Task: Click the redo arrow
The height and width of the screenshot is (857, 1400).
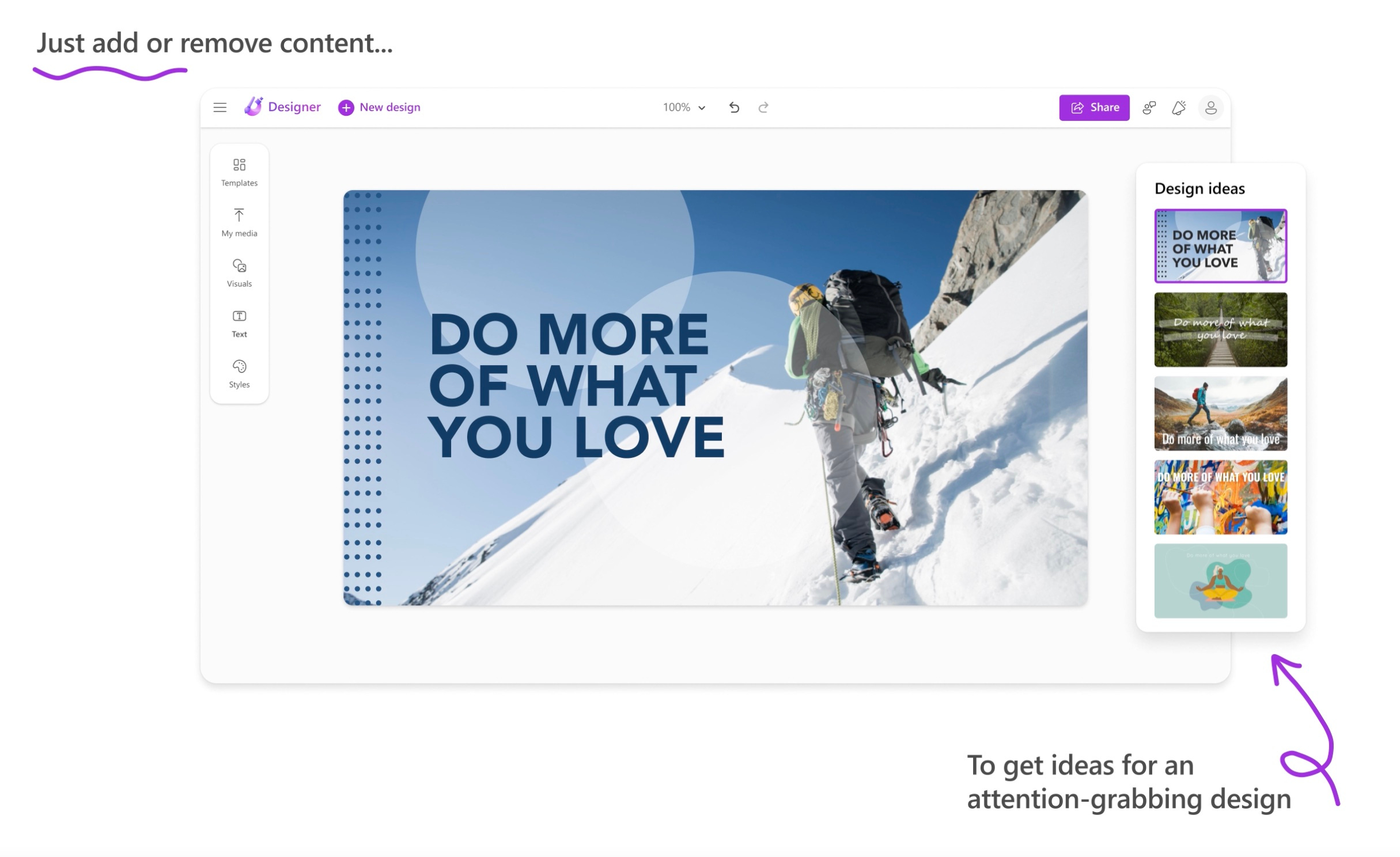Action: pos(763,108)
